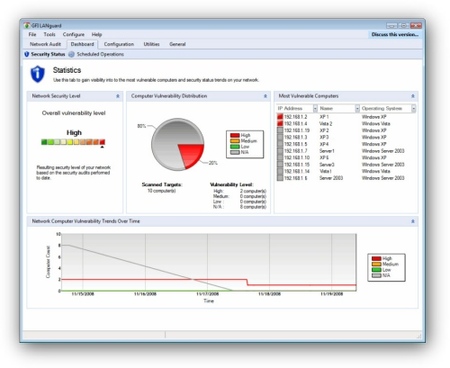
Task: Open the Name column filter dropdown
Action: tap(357, 109)
